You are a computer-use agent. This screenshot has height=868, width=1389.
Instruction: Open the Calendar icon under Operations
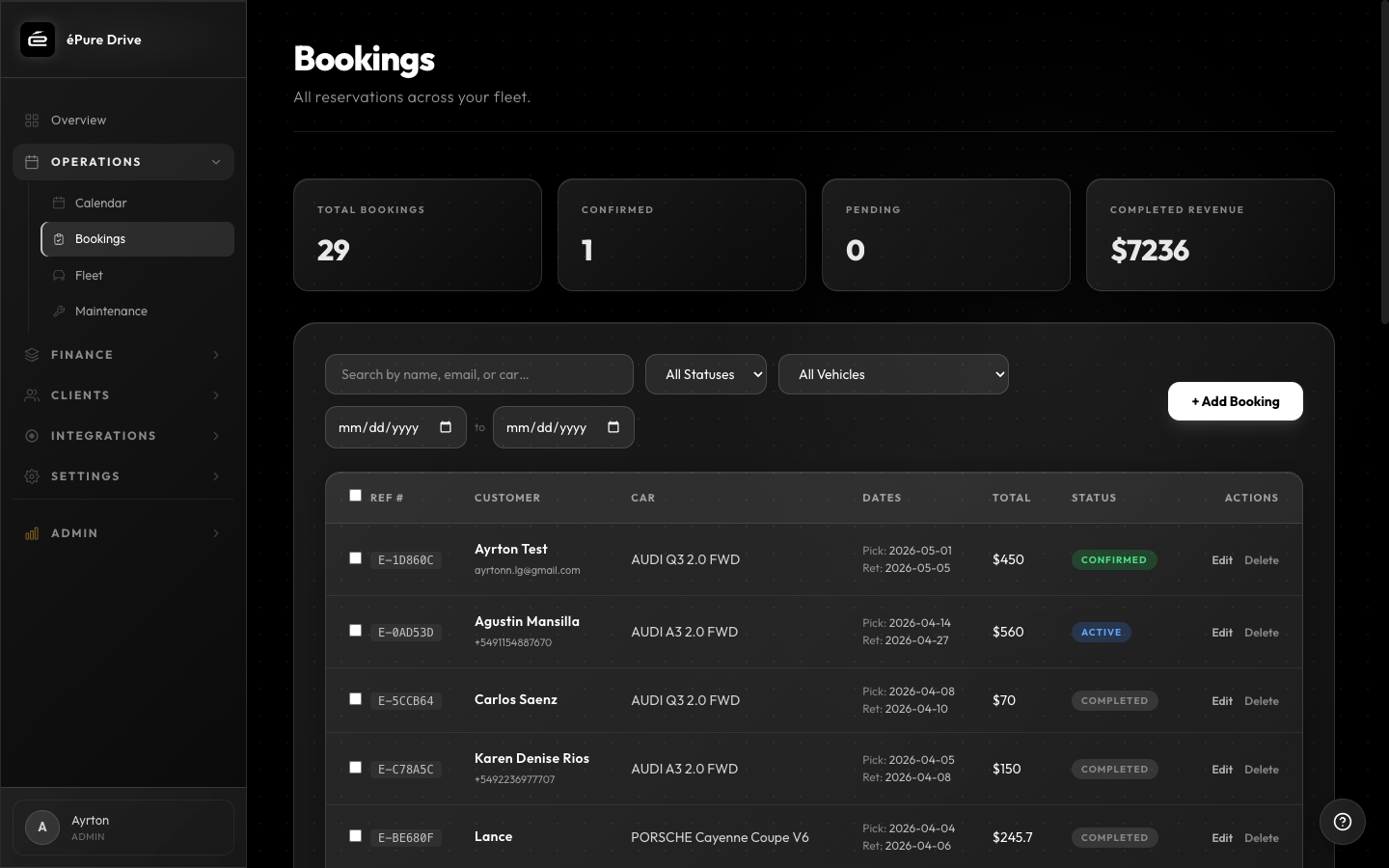tap(59, 203)
